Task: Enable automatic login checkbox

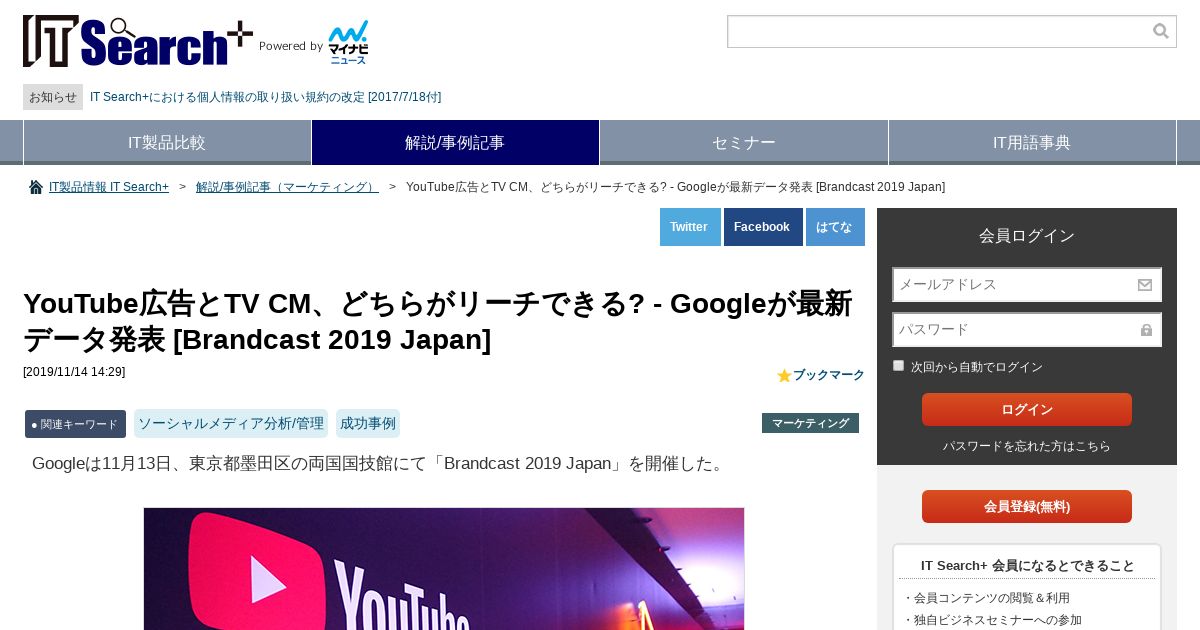Action: tap(898, 366)
